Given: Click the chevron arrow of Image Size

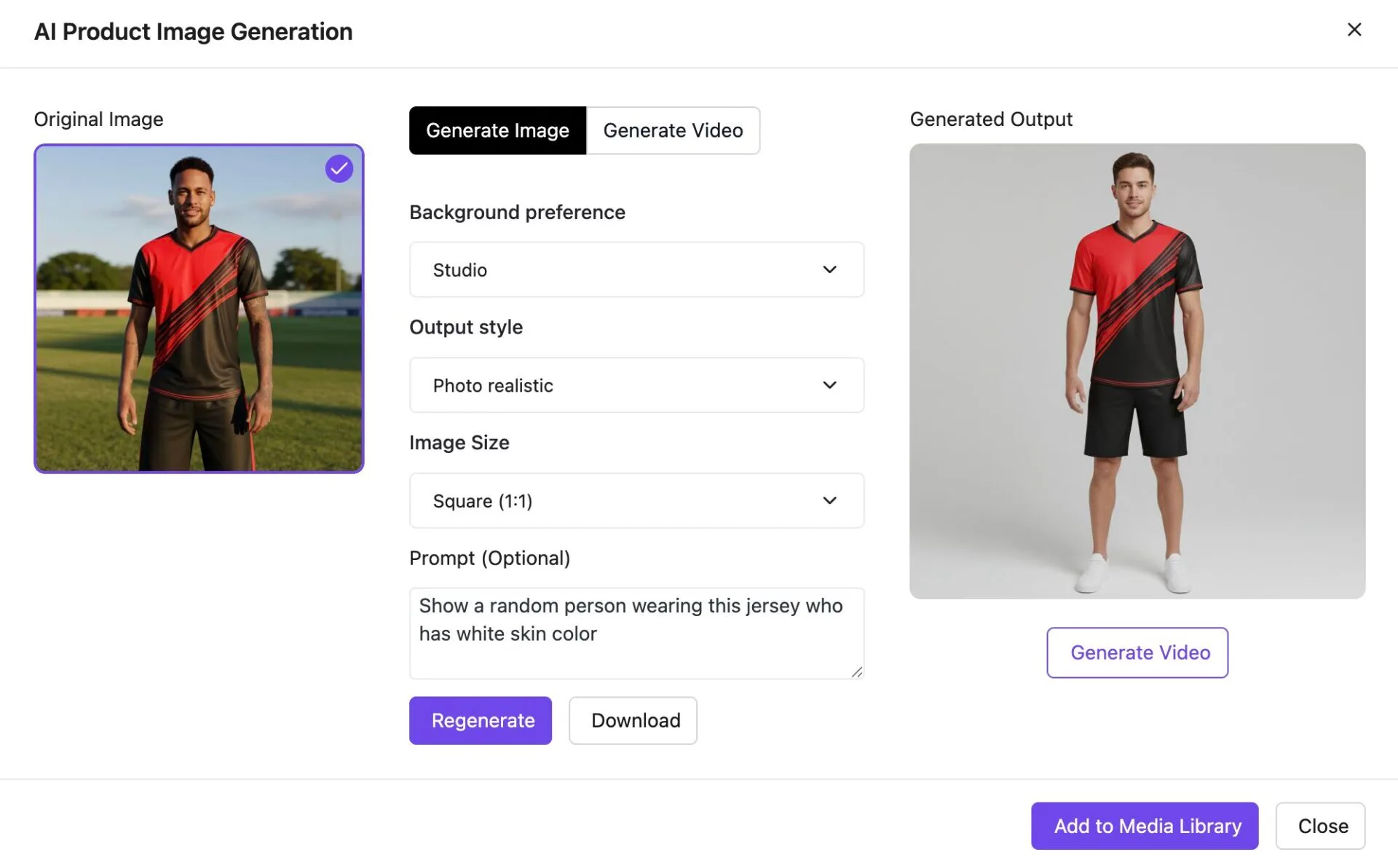Looking at the screenshot, I should coord(829,501).
